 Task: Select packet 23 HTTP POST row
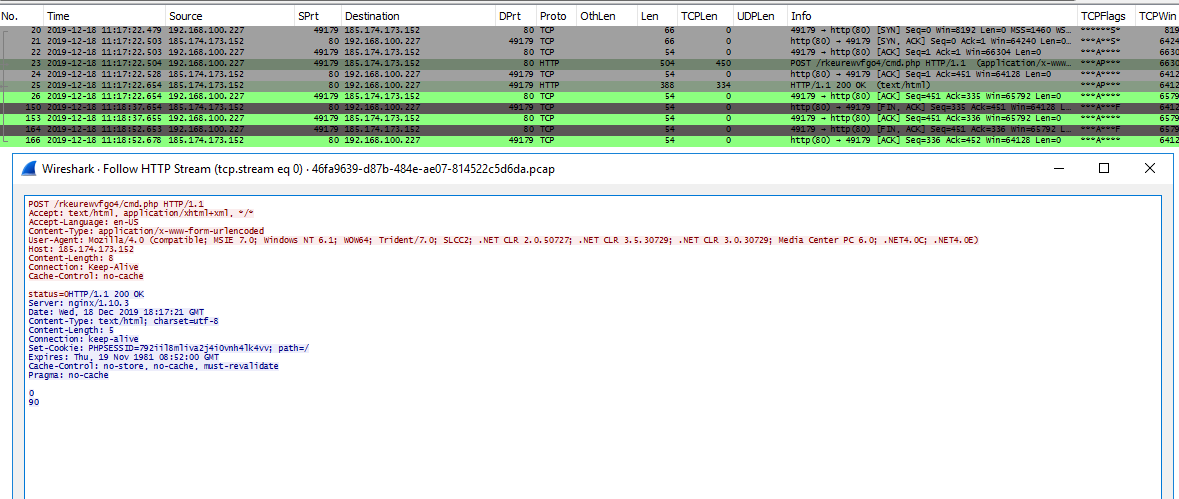590,63
